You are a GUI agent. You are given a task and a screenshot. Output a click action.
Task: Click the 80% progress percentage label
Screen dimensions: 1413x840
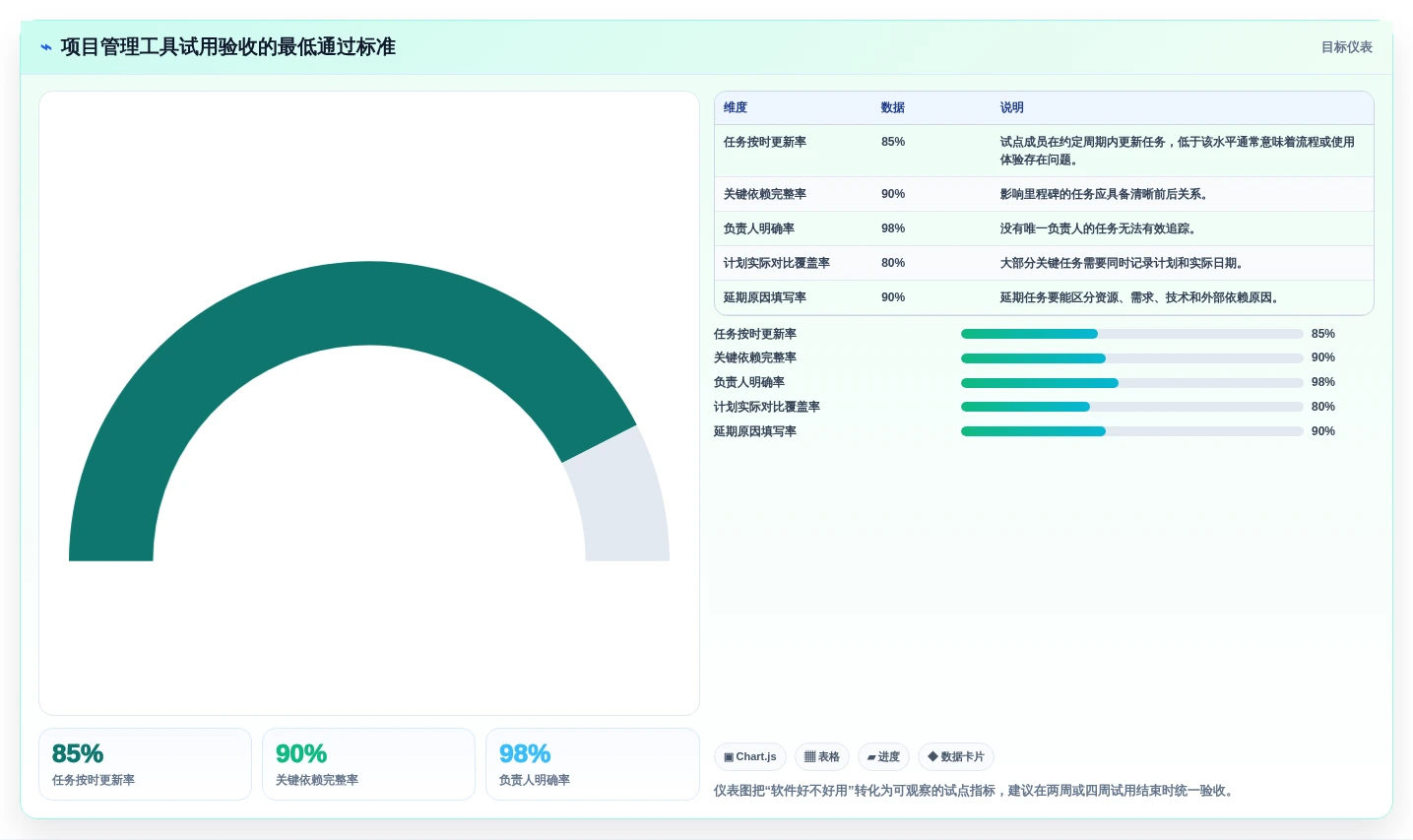(1323, 407)
